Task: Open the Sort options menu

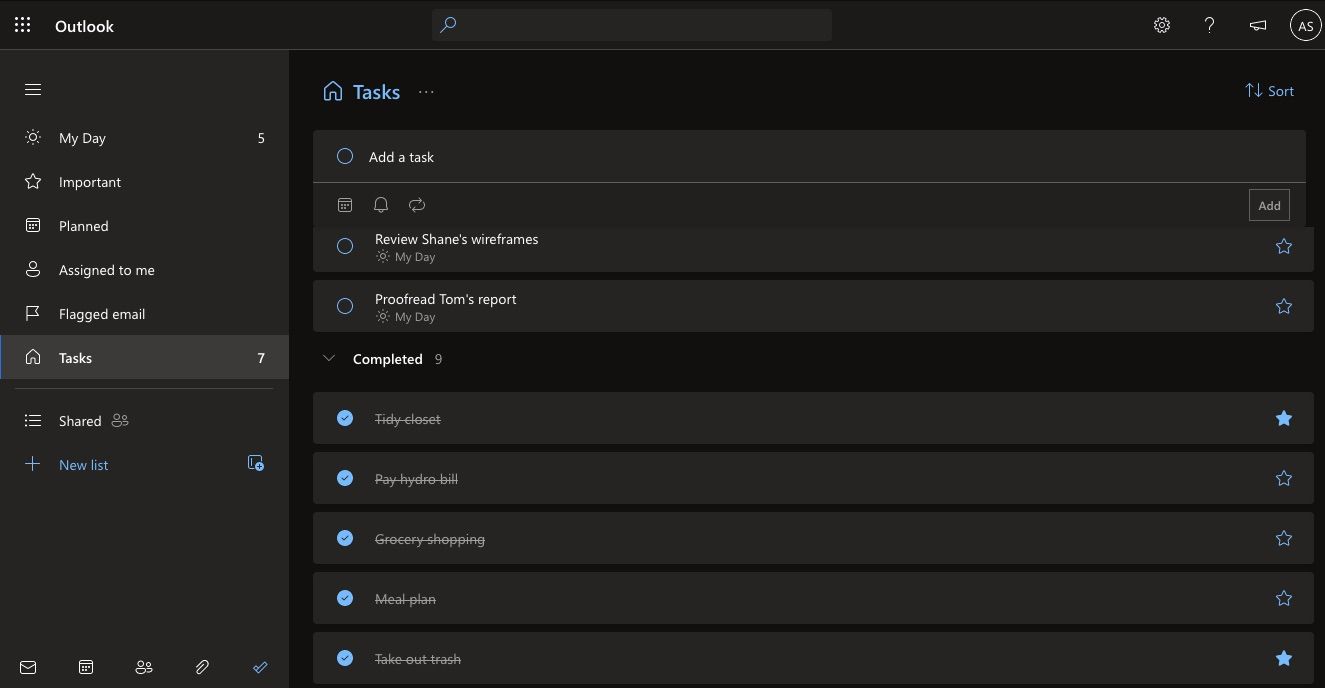Action: tap(1269, 91)
